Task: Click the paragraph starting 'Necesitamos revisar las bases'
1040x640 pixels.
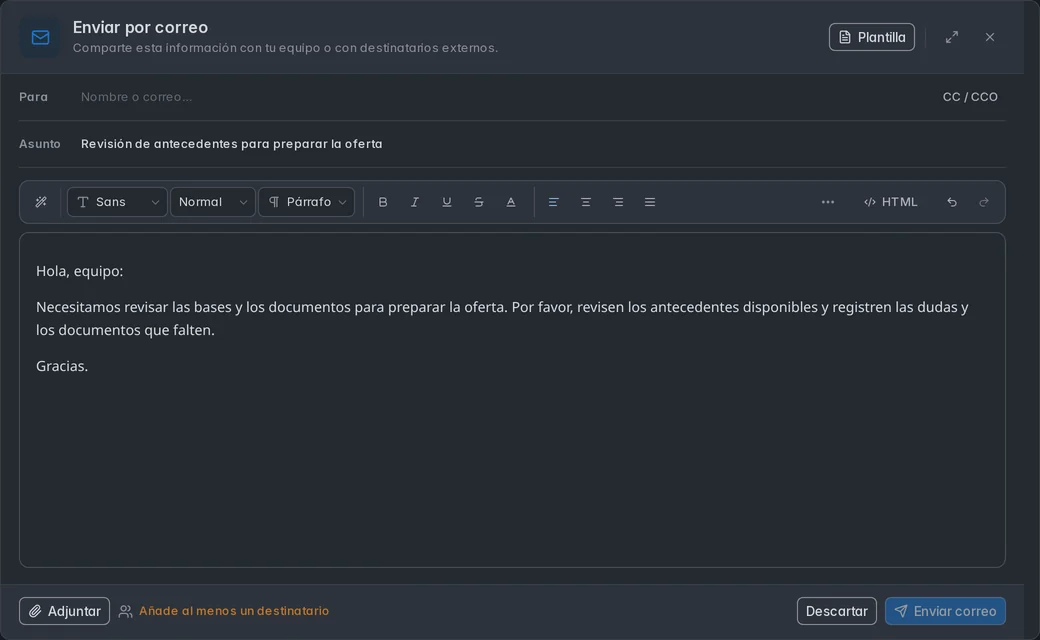Action: pyautogui.click(x=502, y=318)
